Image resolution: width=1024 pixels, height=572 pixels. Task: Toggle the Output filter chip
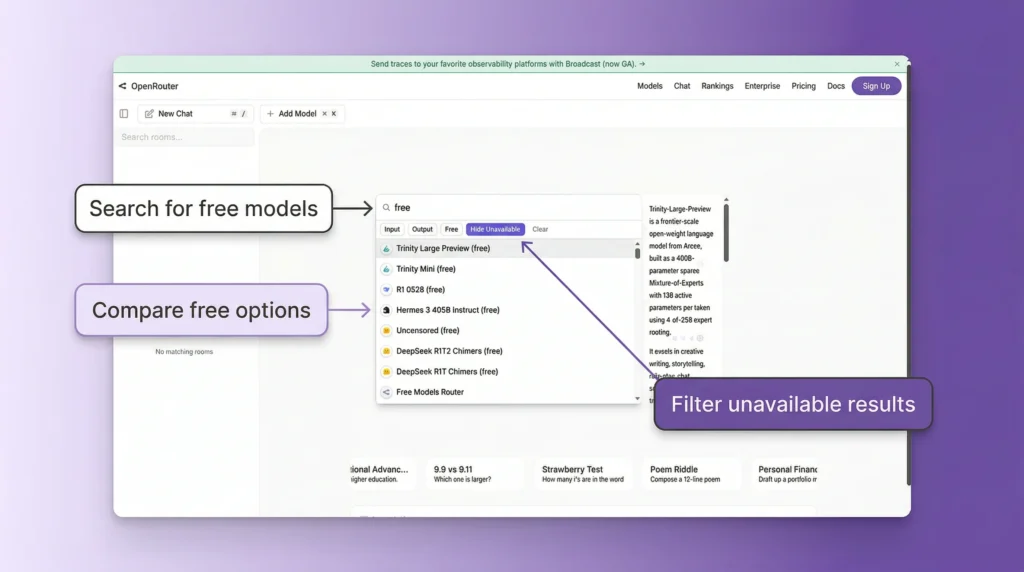(422, 229)
